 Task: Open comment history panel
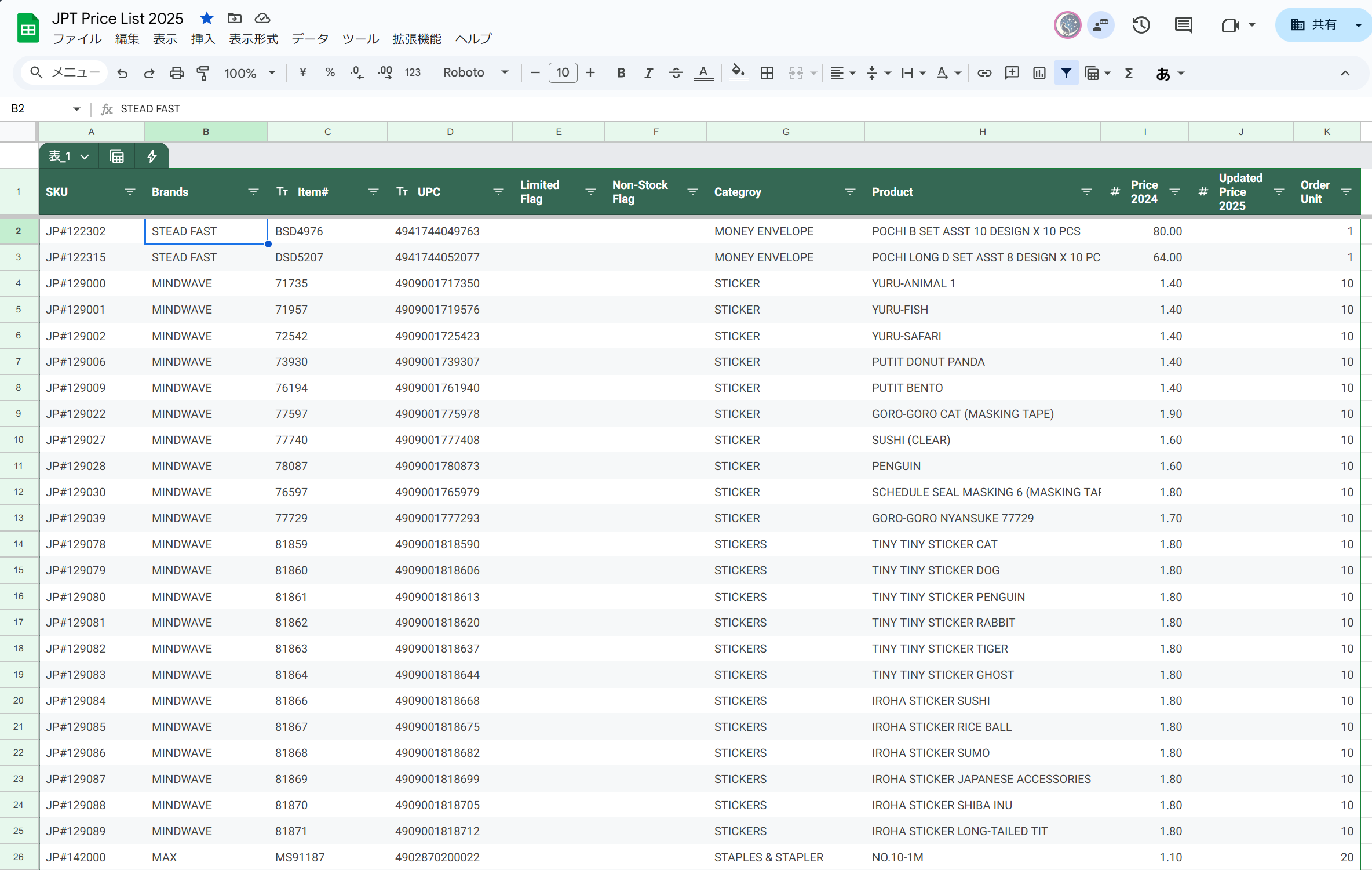(1183, 25)
